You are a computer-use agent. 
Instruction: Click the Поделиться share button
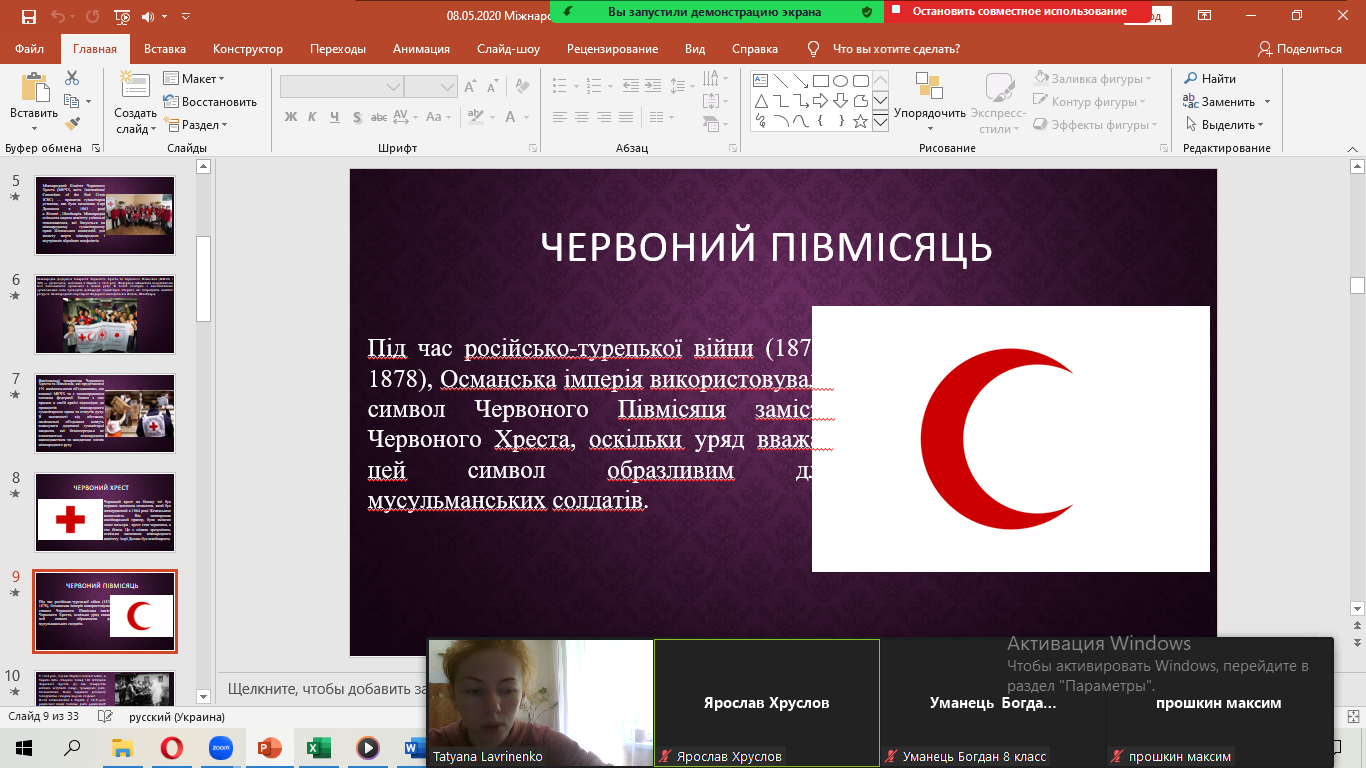(1299, 49)
